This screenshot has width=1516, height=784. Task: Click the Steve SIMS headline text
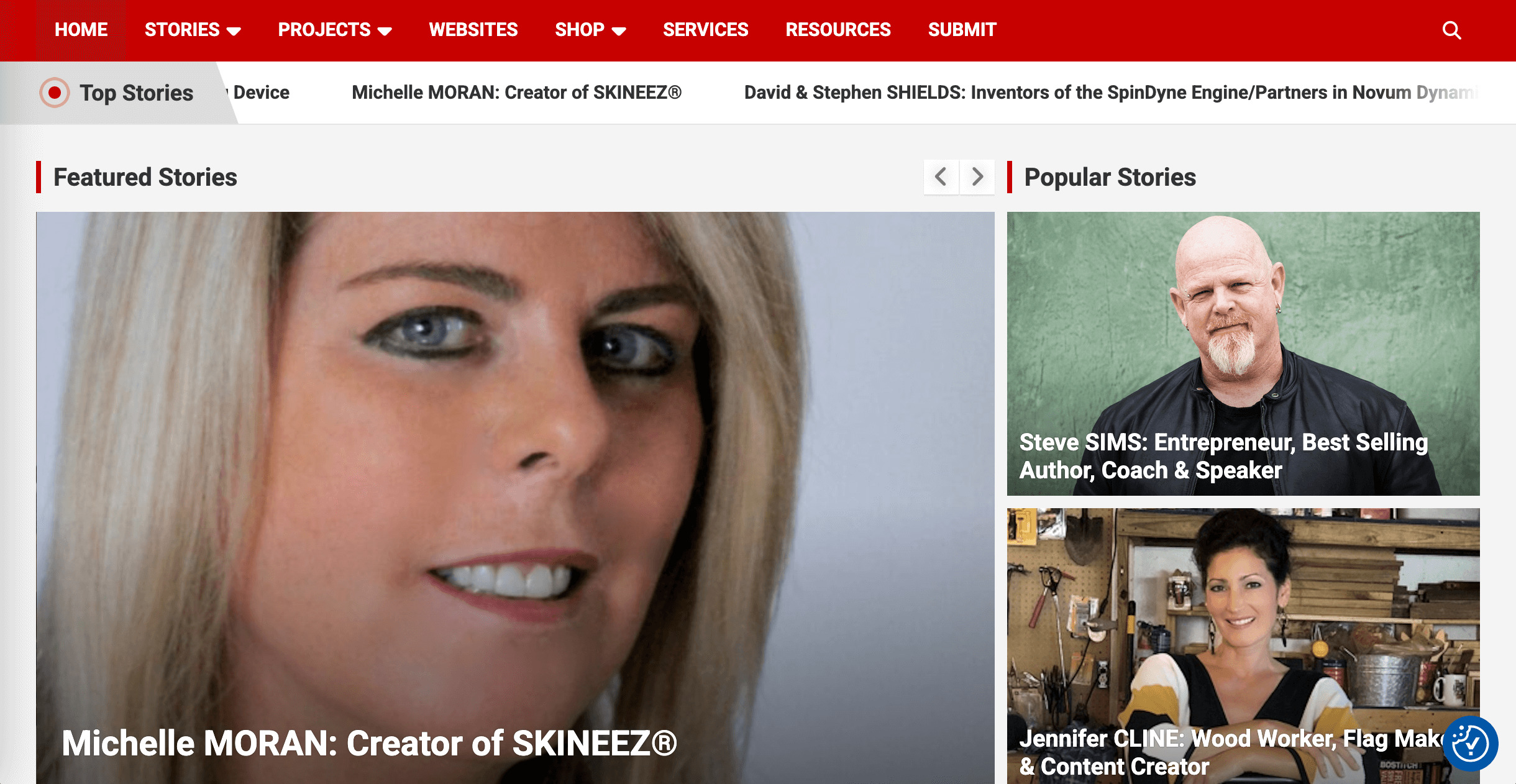pyautogui.click(x=1223, y=456)
